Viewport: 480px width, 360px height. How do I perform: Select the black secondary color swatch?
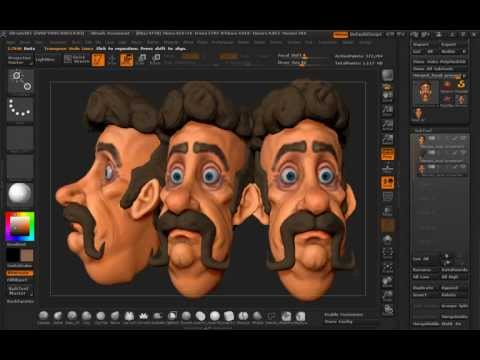[x=13, y=255]
